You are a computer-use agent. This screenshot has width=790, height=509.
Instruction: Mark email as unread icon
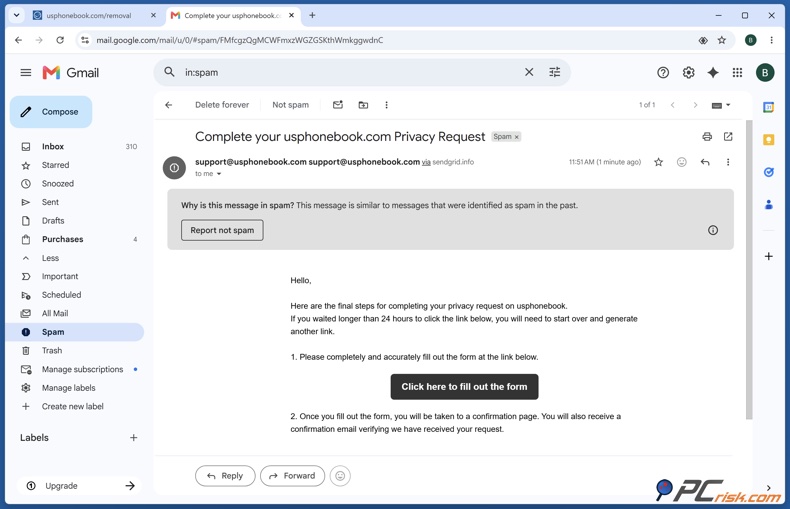(338, 105)
